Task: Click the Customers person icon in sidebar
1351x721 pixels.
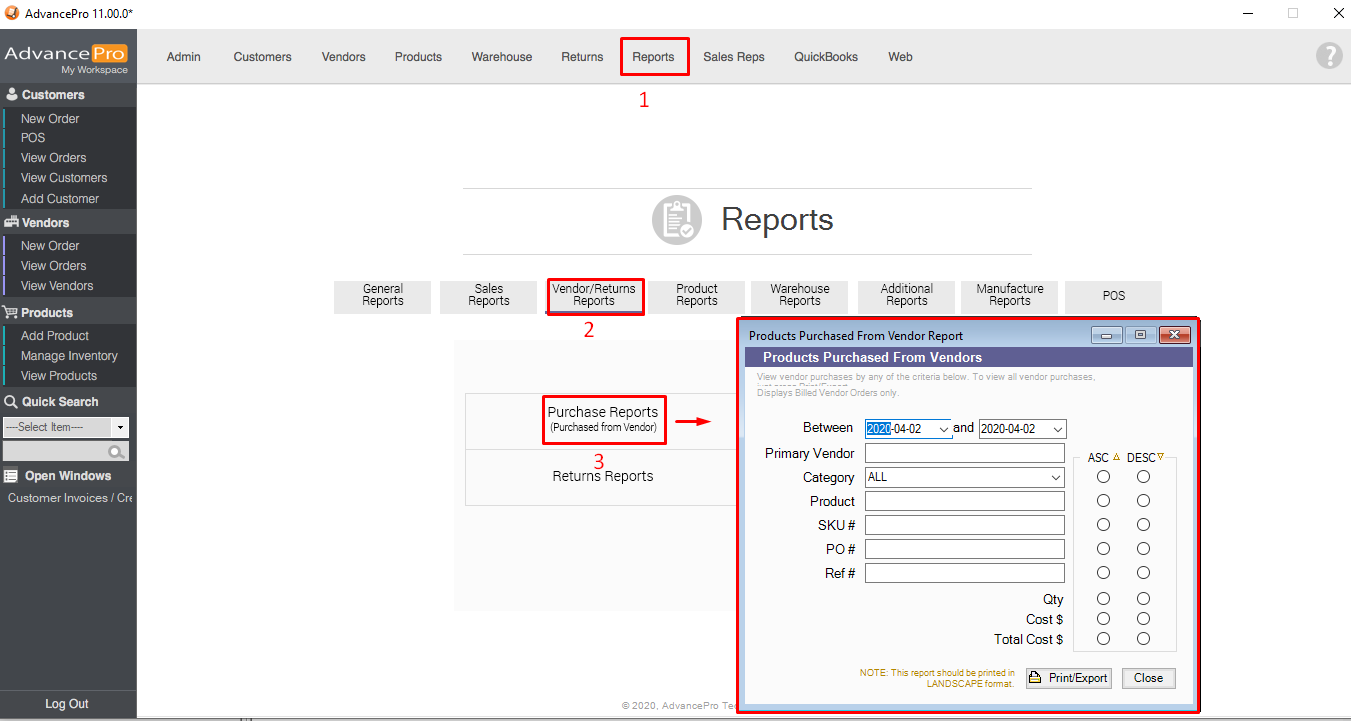Action: click(x=12, y=95)
